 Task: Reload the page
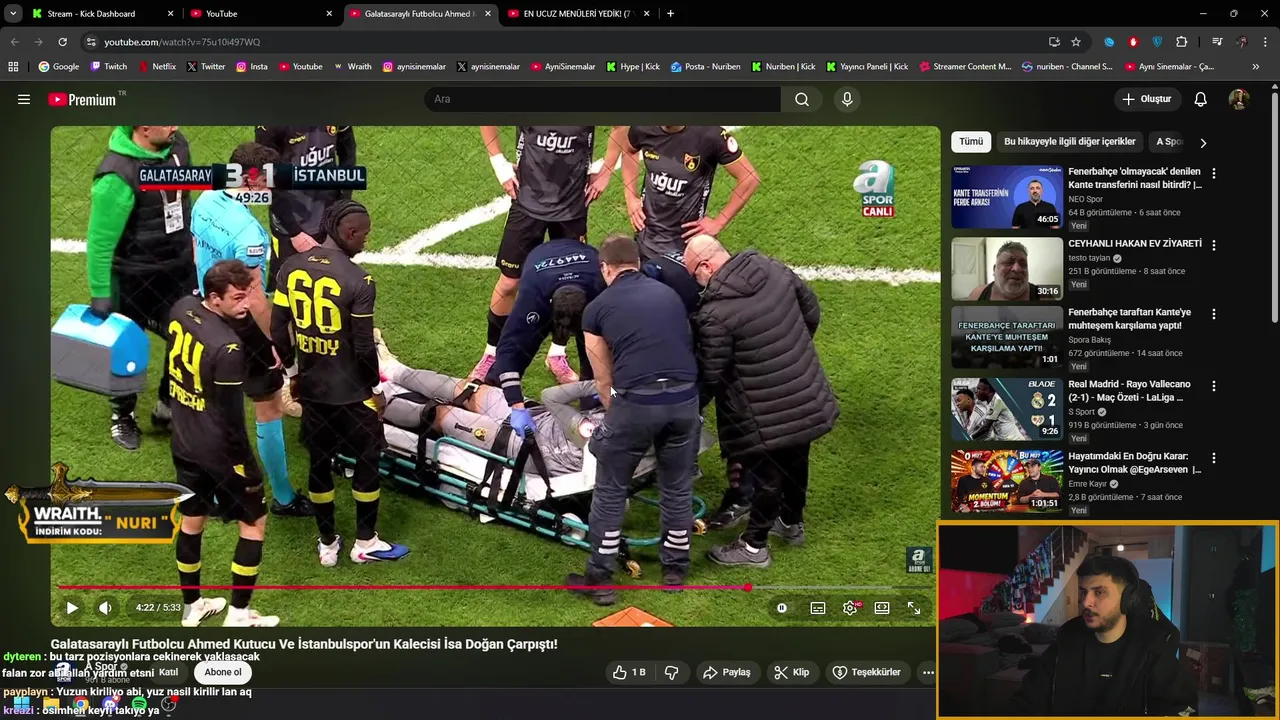click(62, 42)
